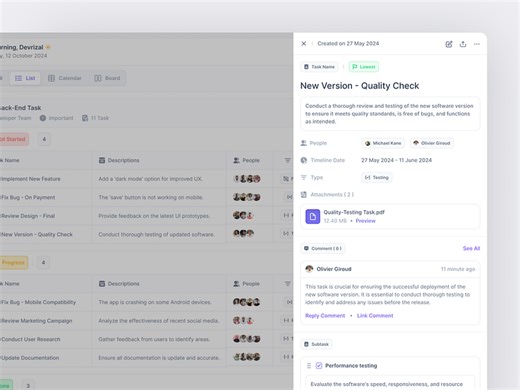520x390 pixels.
Task: Click the Lowest priority flag badge
Action: point(364,67)
